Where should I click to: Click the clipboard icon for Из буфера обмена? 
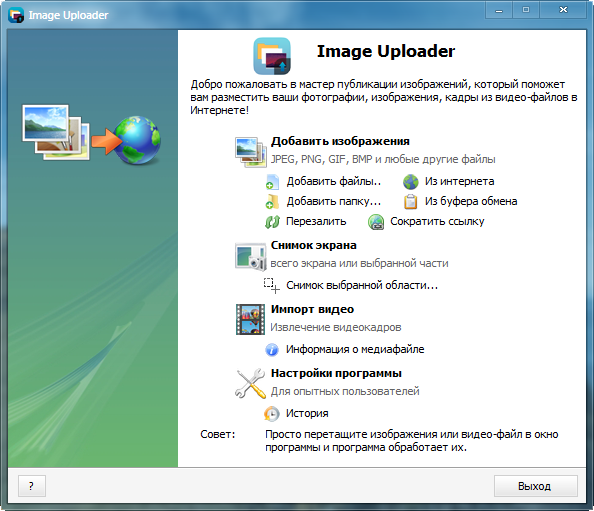click(411, 202)
